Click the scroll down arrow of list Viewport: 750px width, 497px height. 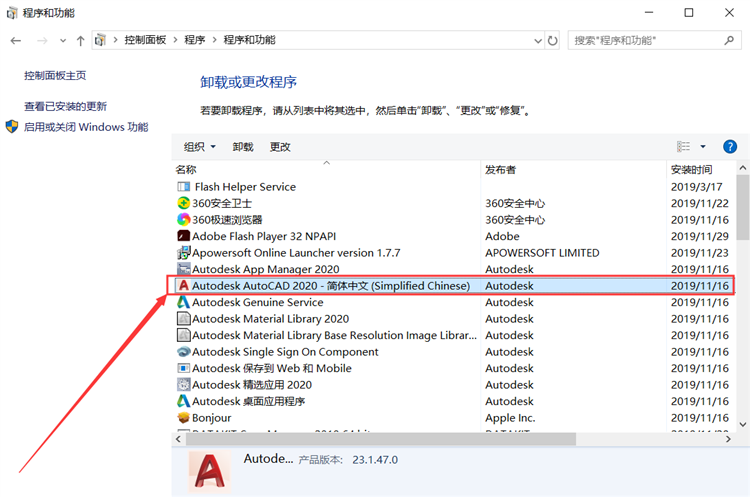click(742, 424)
